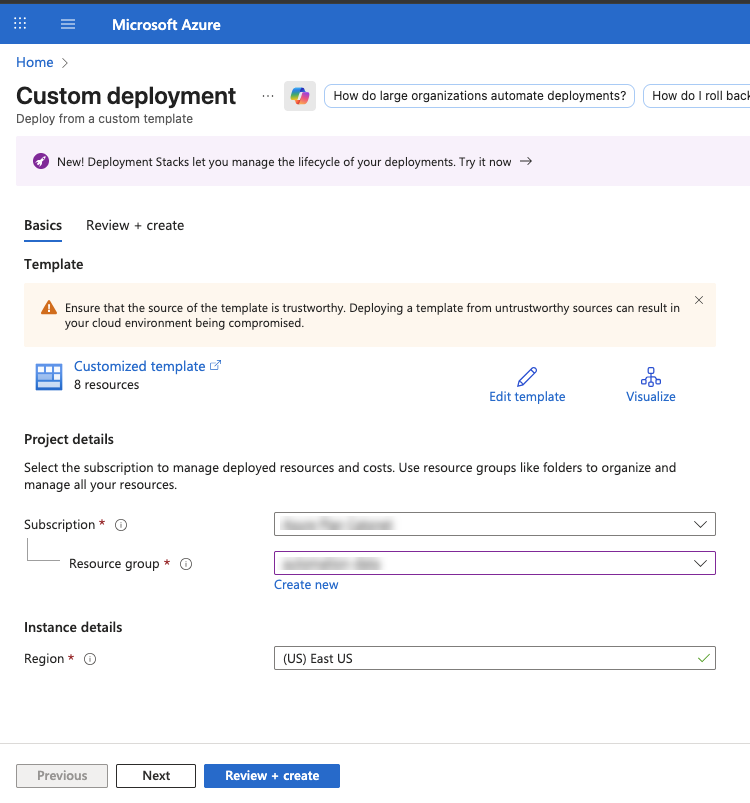
Task: Show the Subscription info tooltip icon
Action: (118, 524)
